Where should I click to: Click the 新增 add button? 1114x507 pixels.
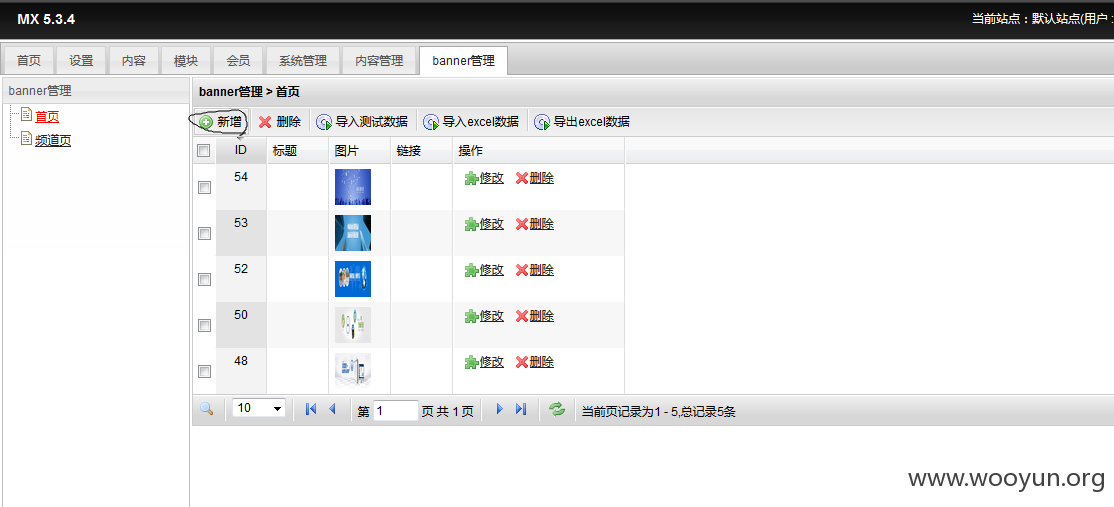(x=222, y=122)
